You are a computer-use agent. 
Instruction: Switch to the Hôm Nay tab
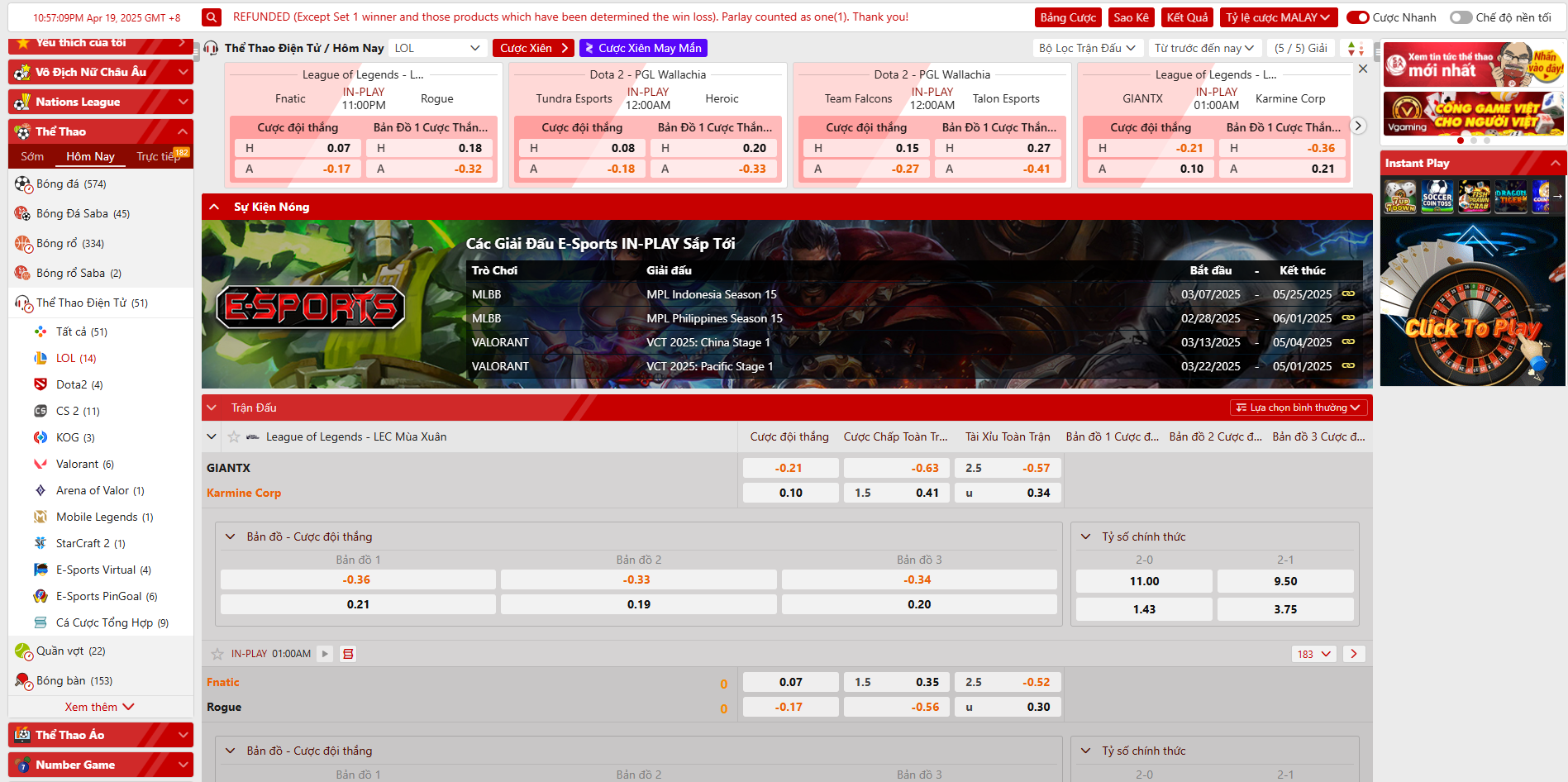tap(90, 156)
